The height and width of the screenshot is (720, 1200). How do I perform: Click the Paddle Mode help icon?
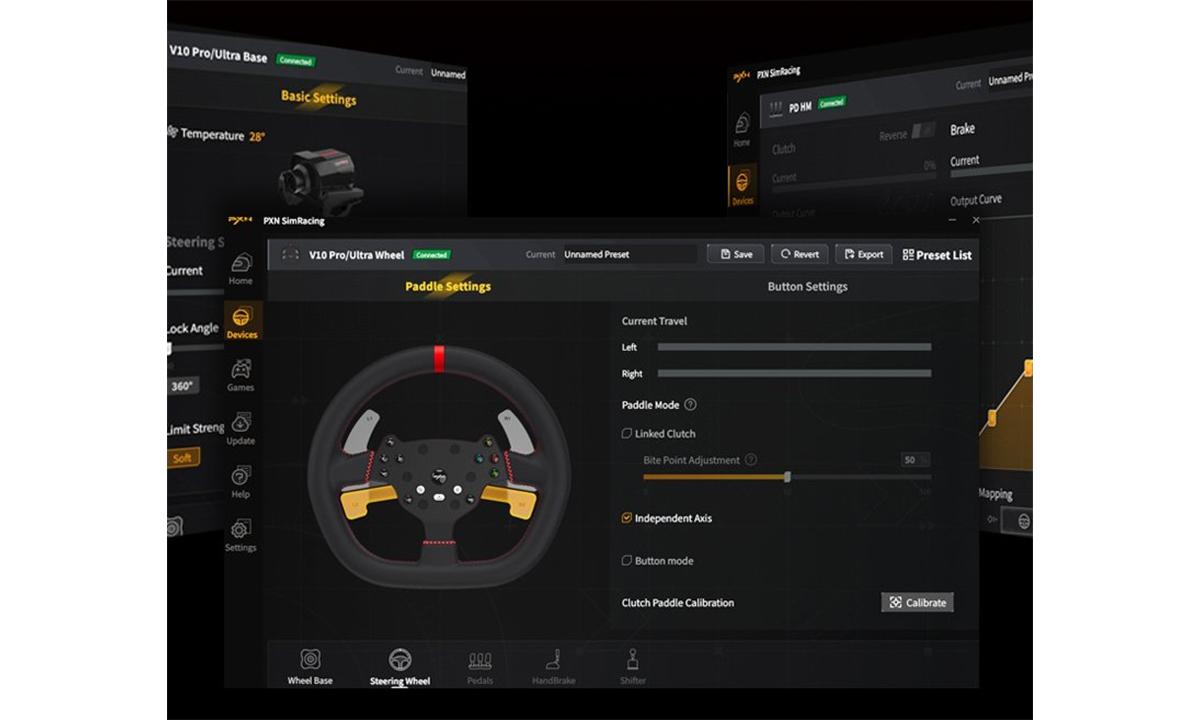[692, 405]
